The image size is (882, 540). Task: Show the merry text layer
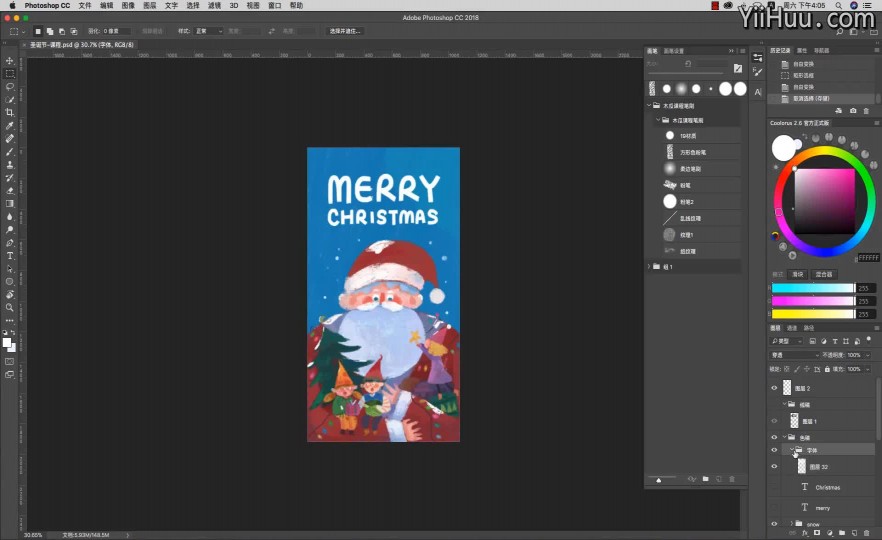pyautogui.click(x=774, y=507)
